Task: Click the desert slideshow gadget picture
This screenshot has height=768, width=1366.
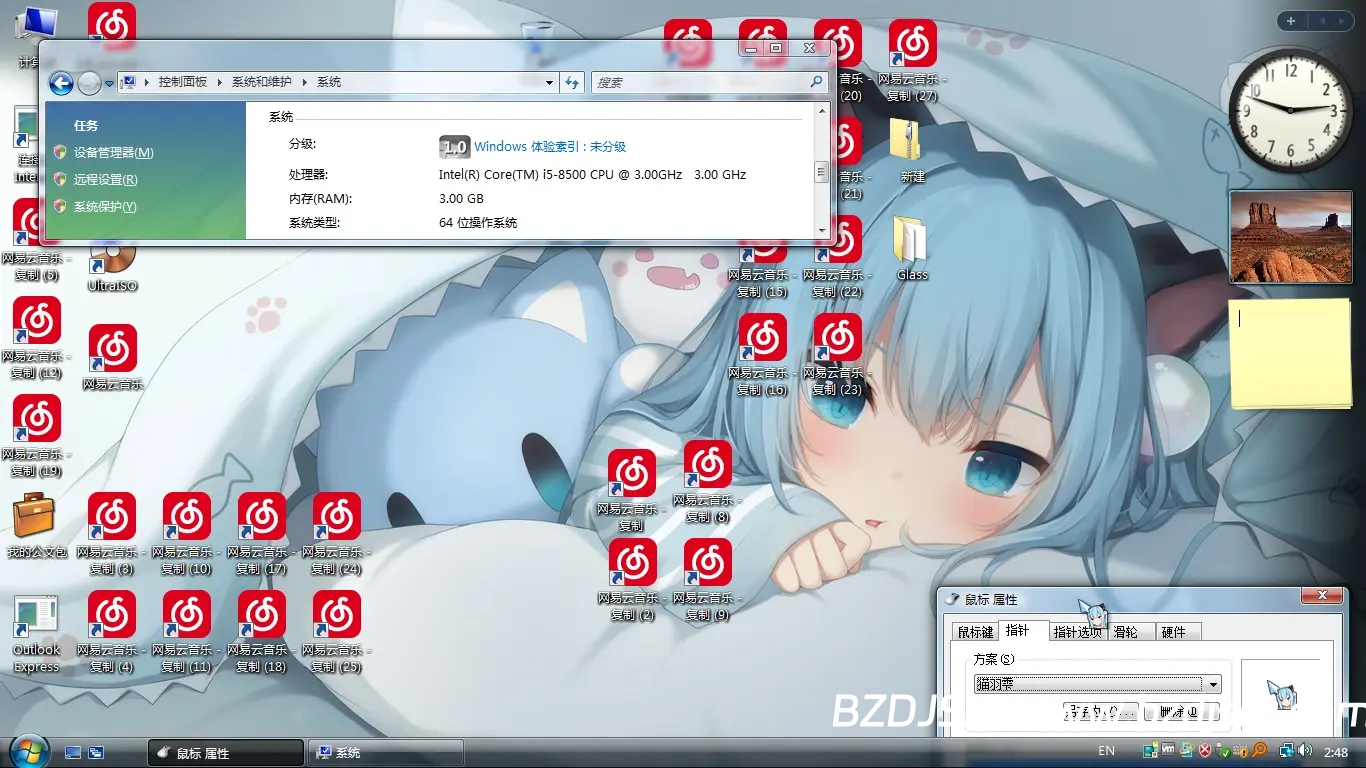Action: (1290, 237)
